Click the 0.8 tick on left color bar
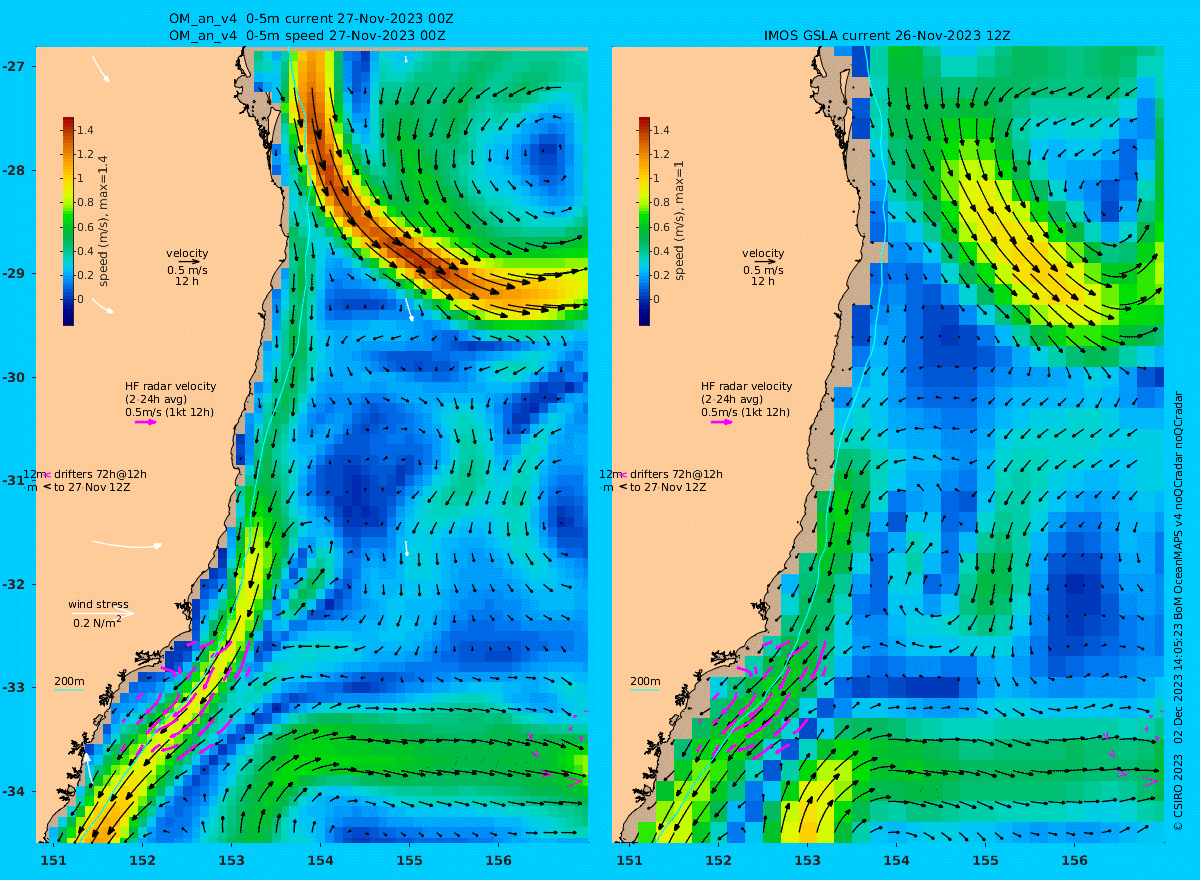1200x880 pixels. point(86,202)
